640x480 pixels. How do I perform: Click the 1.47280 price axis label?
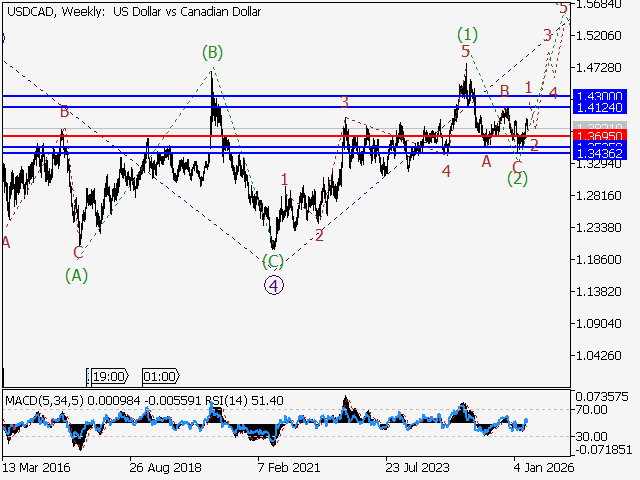(x=601, y=68)
